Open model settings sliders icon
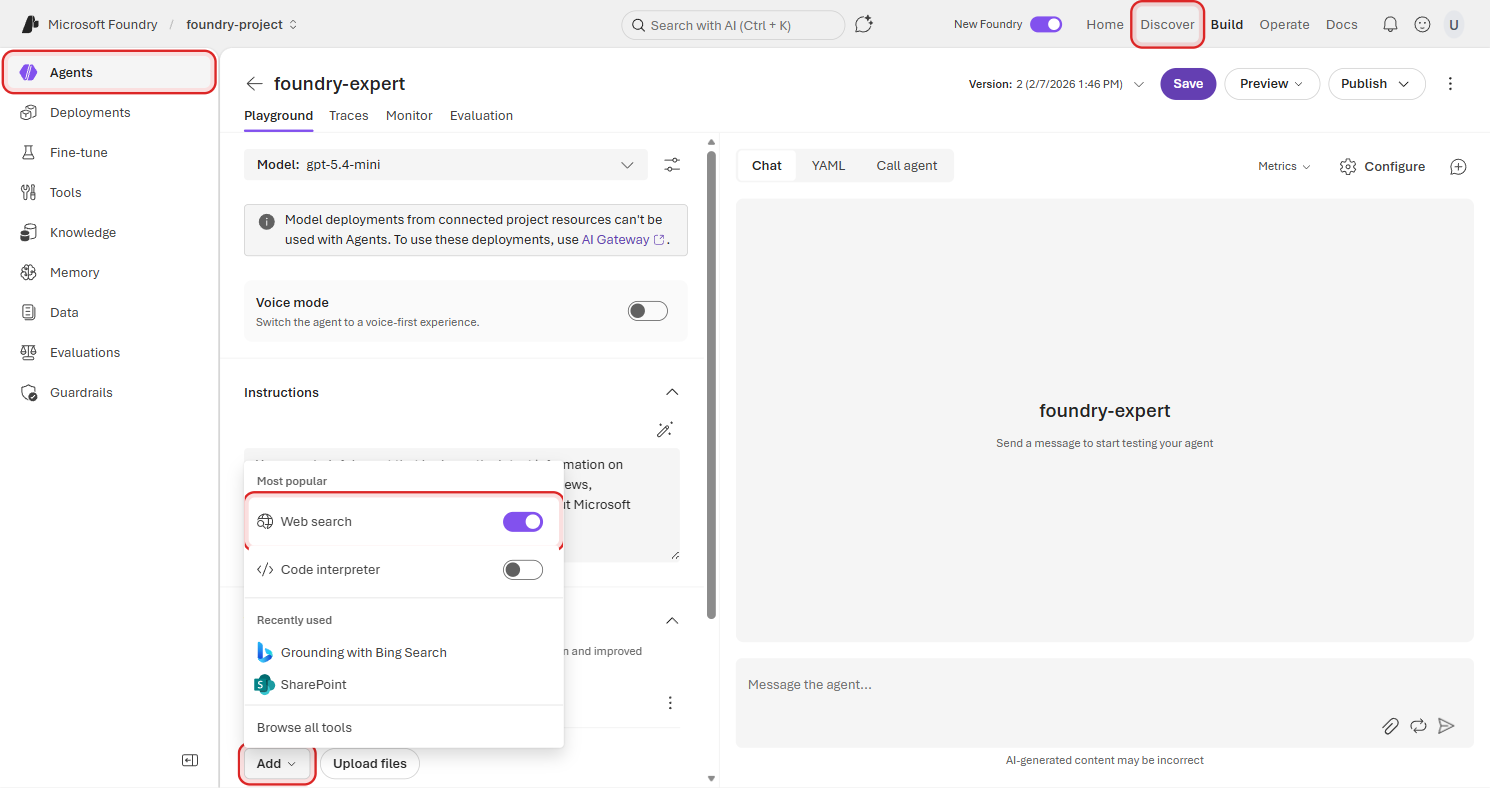This screenshot has height=788, width=1490. (672, 165)
